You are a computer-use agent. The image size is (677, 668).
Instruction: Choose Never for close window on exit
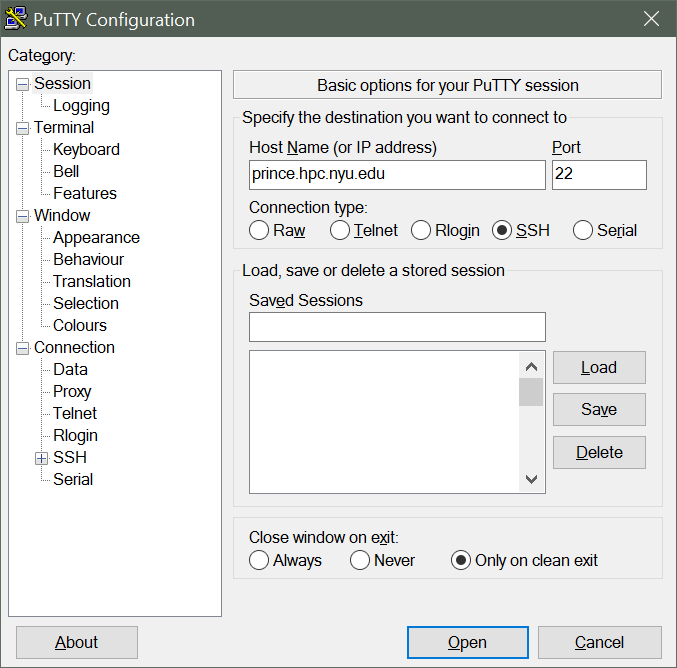(360, 561)
